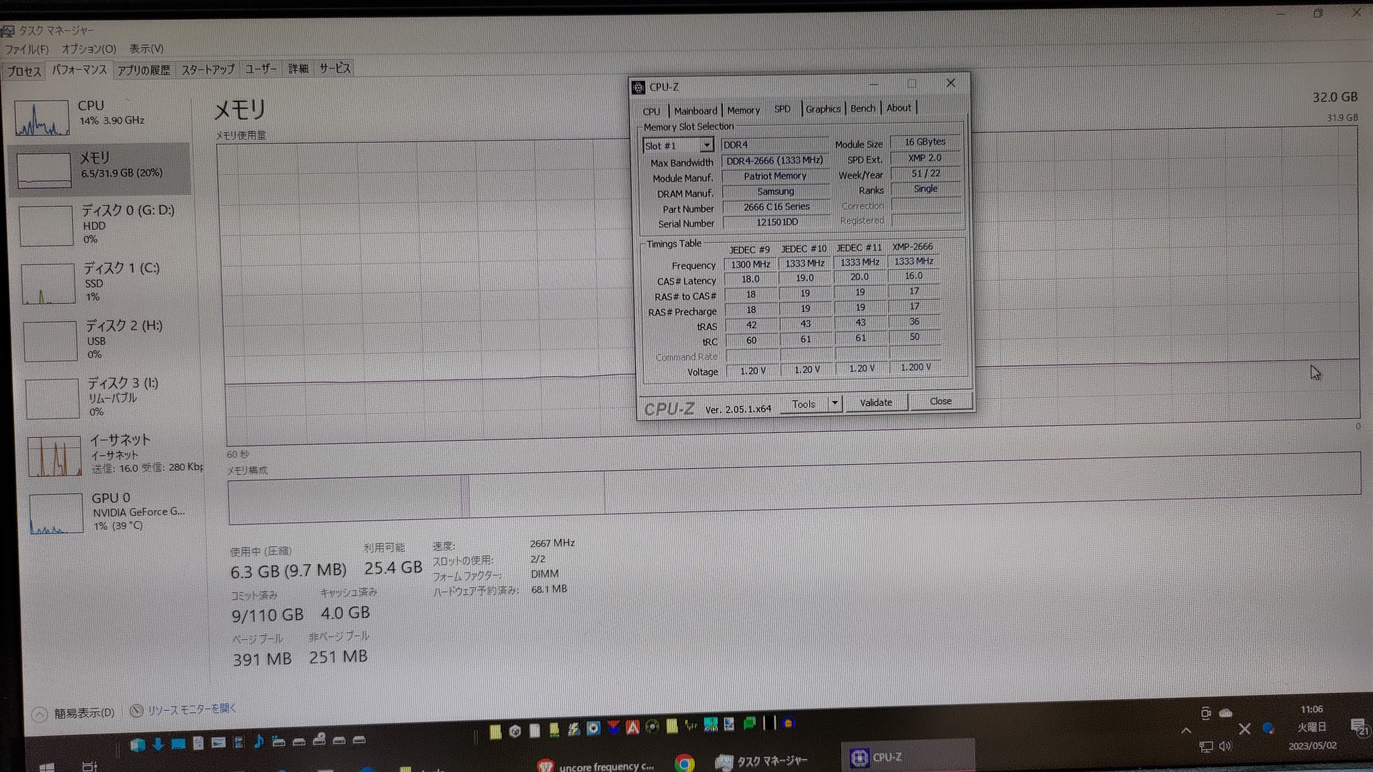Click the 1300 MHz JEDEC #9 frequency cell
Viewport: 1373px width, 772px height.
750,265
